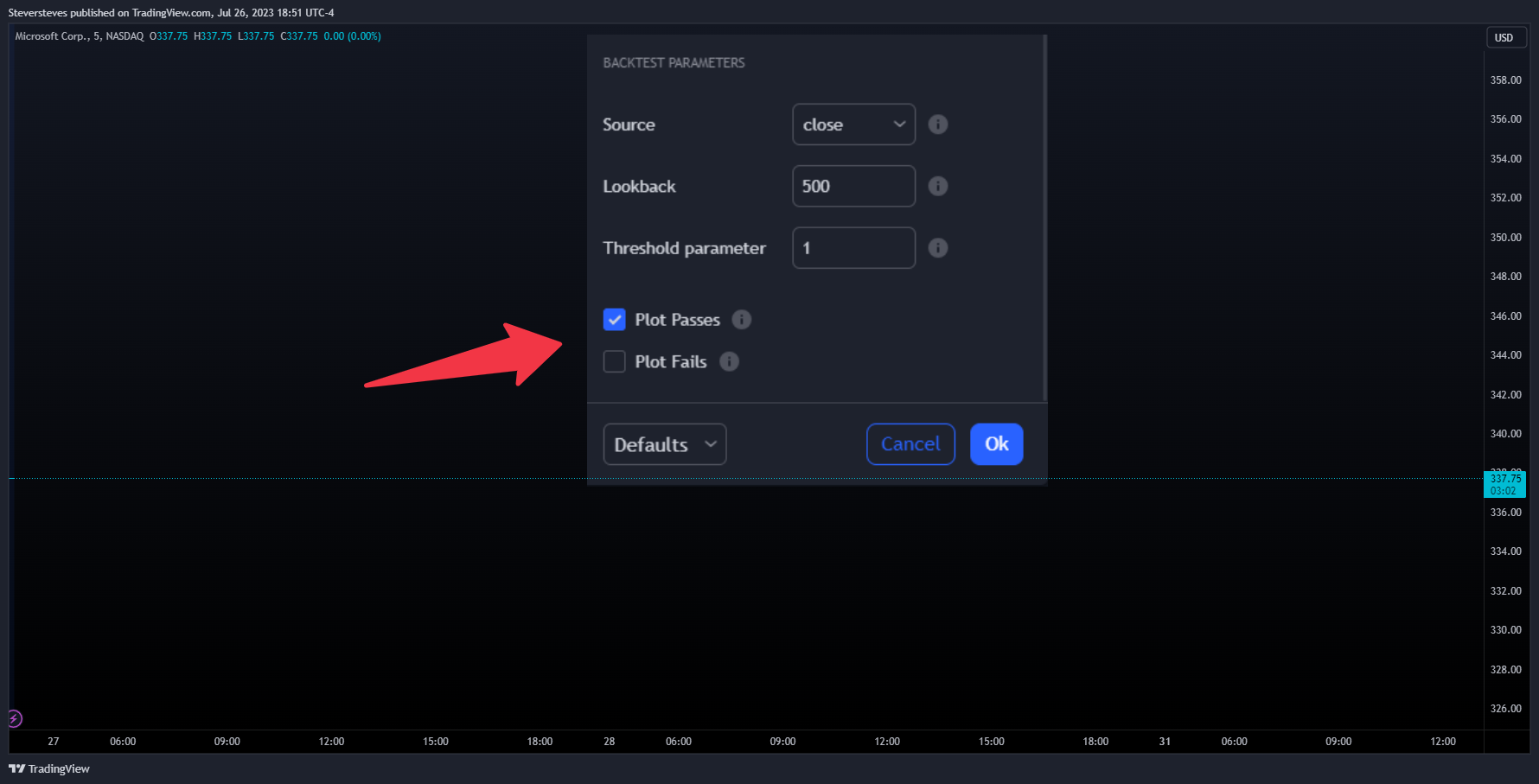Click the Plot Fails label text
The width and height of the screenshot is (1539, 784).
[x=671, y=361]
